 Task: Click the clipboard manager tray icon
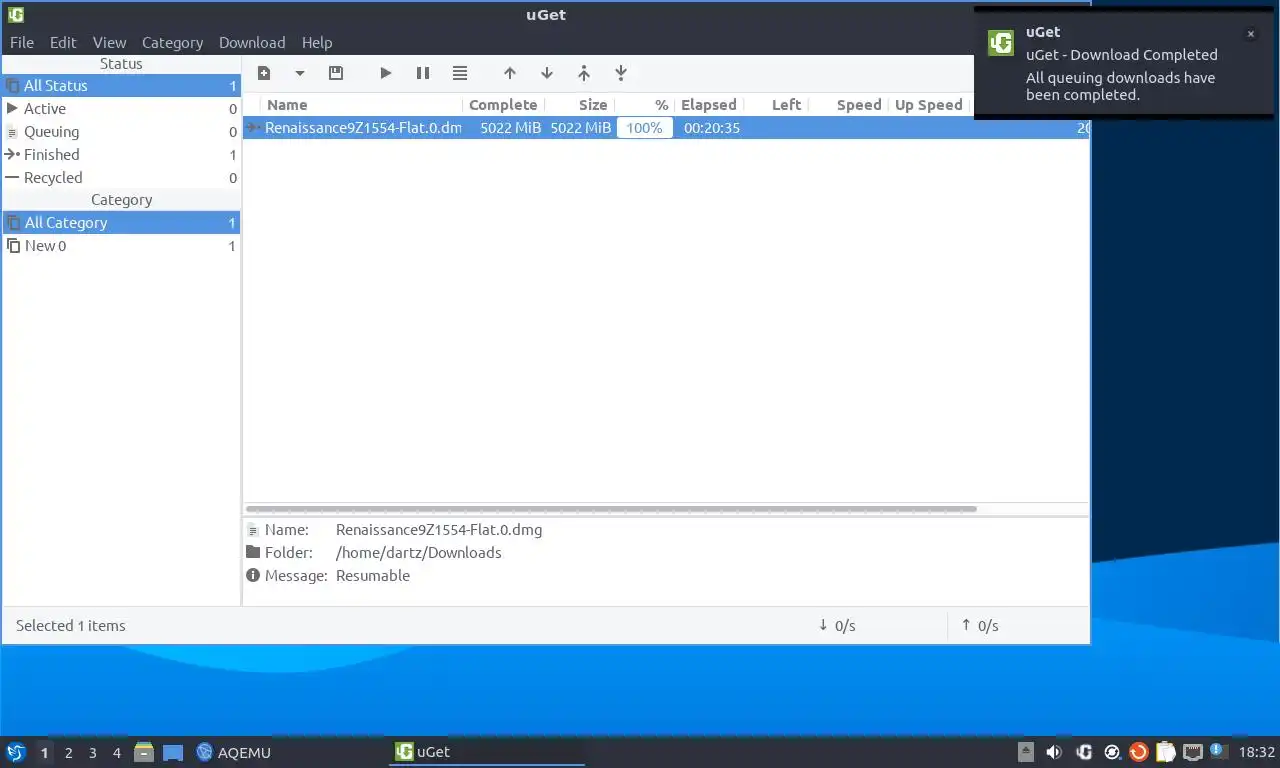tap(1166, 752)
